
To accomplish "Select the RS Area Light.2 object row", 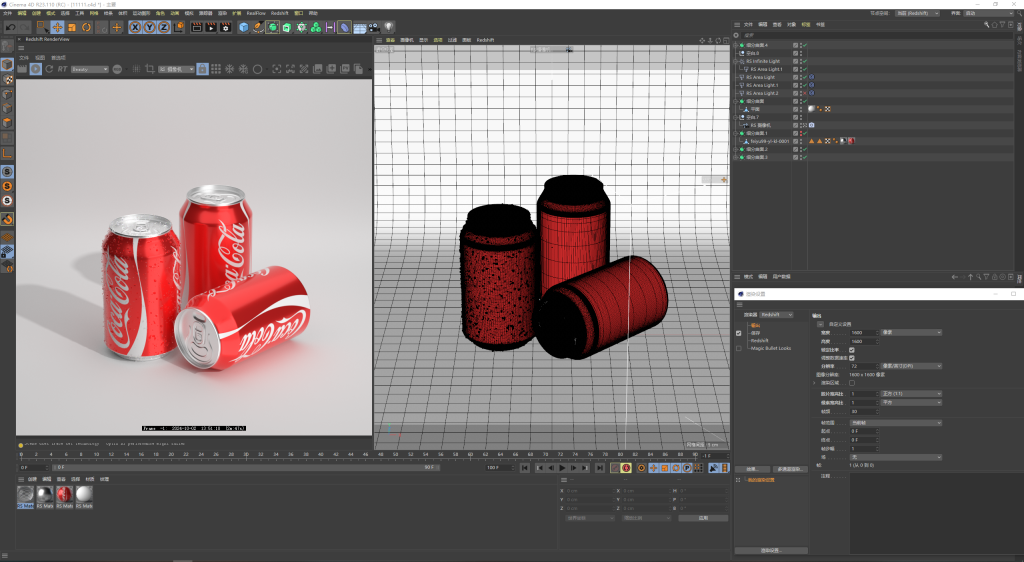I will tap(762, 93).
